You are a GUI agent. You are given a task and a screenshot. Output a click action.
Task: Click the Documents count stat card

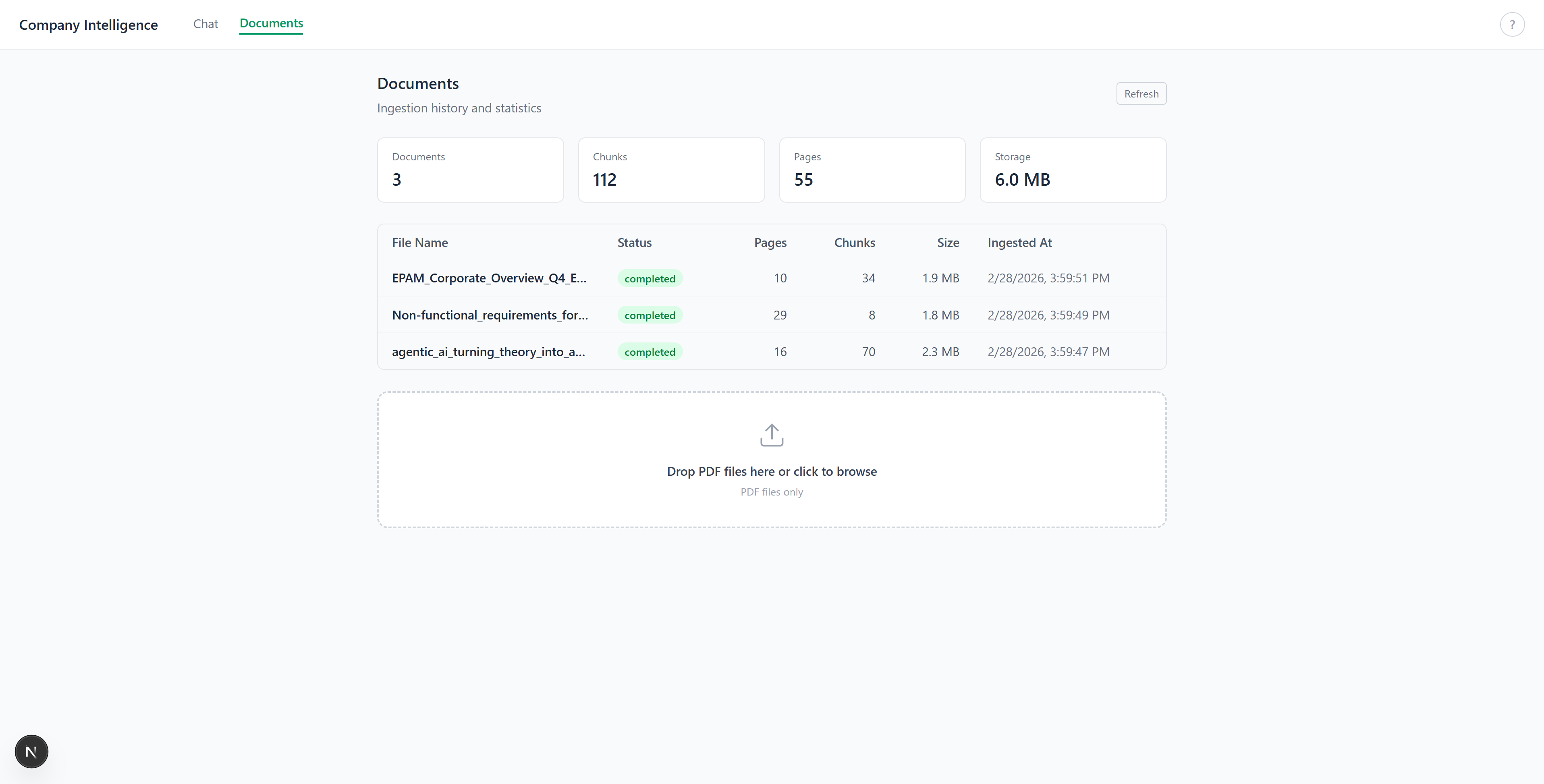(x=470, y=170)
